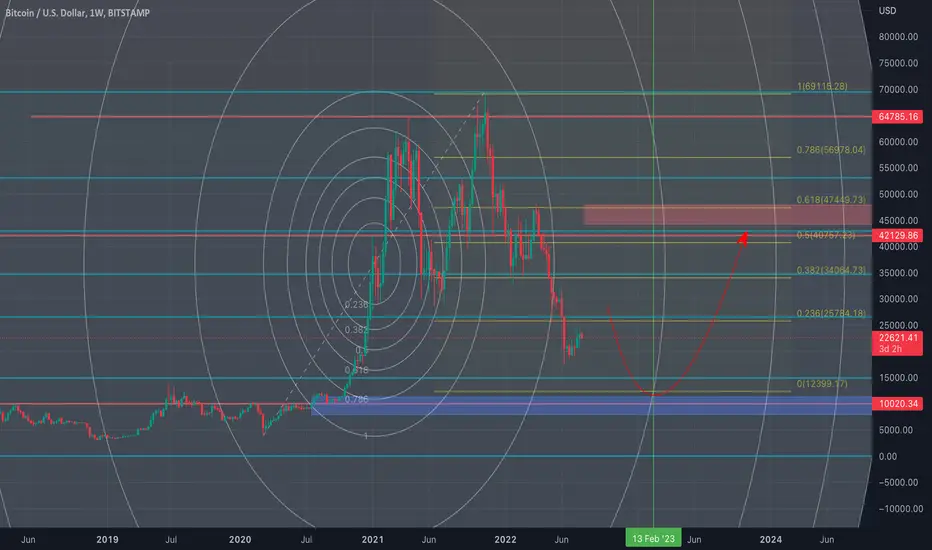The width and height of the screenshot is (932, 550).
Task: Select the 0.5(40757.23) Fibonacci level label
Action: click(x=826, y=235)
